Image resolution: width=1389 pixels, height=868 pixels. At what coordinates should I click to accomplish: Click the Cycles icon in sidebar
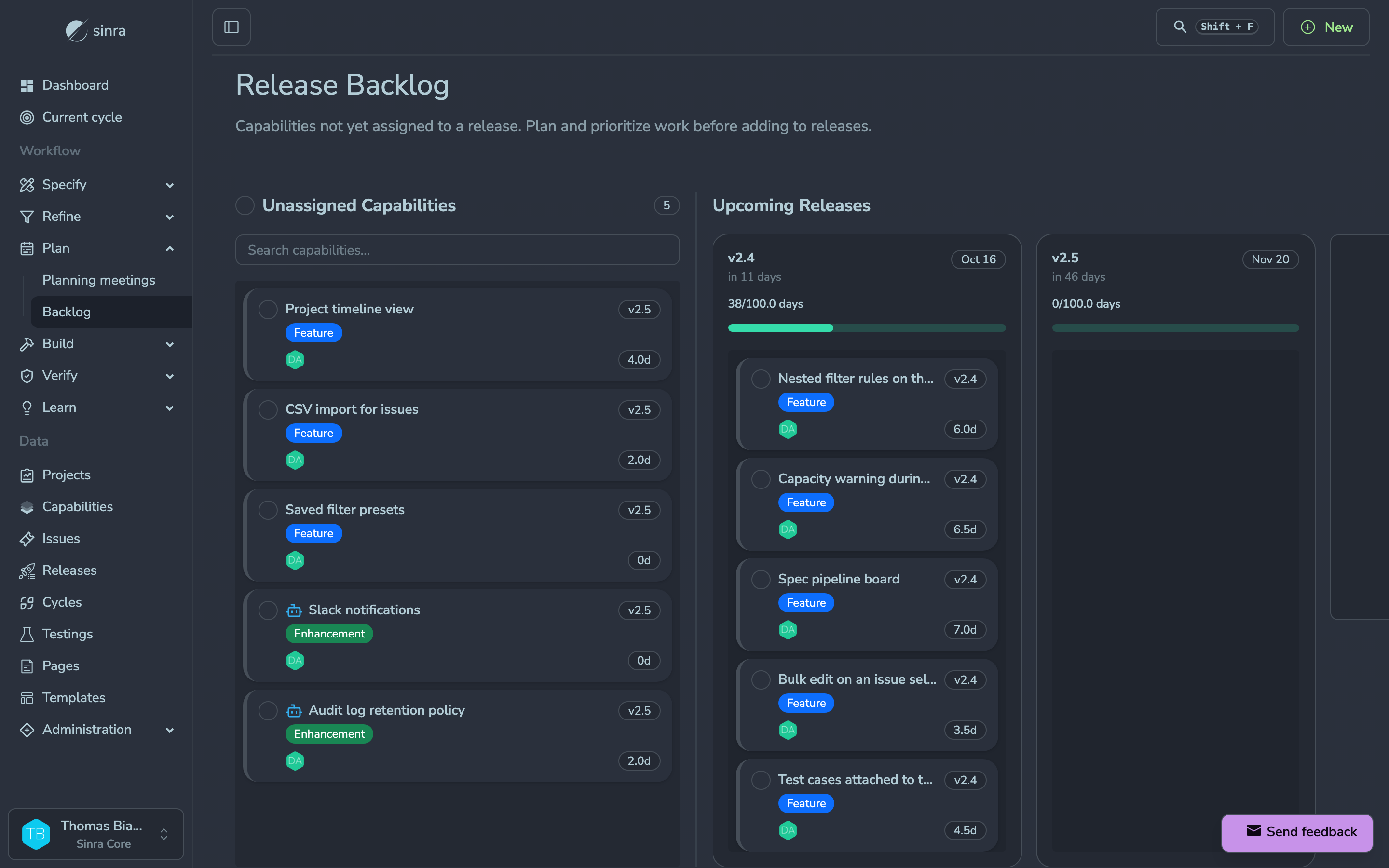tap(27, 602)
